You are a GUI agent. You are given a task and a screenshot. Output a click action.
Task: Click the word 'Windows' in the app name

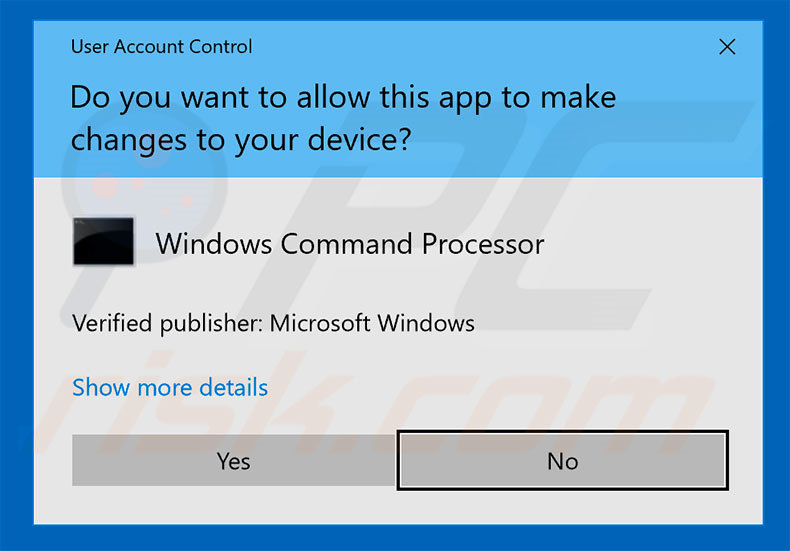click(x=214, y=244)
